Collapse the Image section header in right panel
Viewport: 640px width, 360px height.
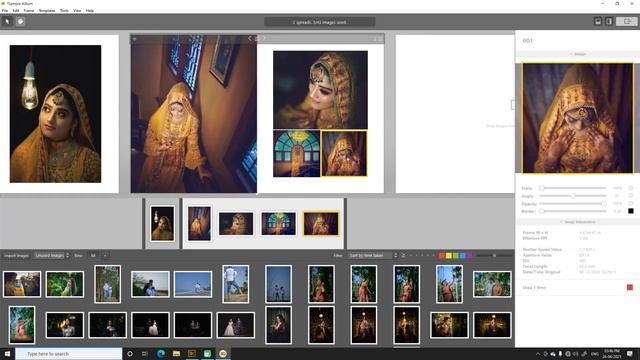pyautogui.click(x=578, y=54)
